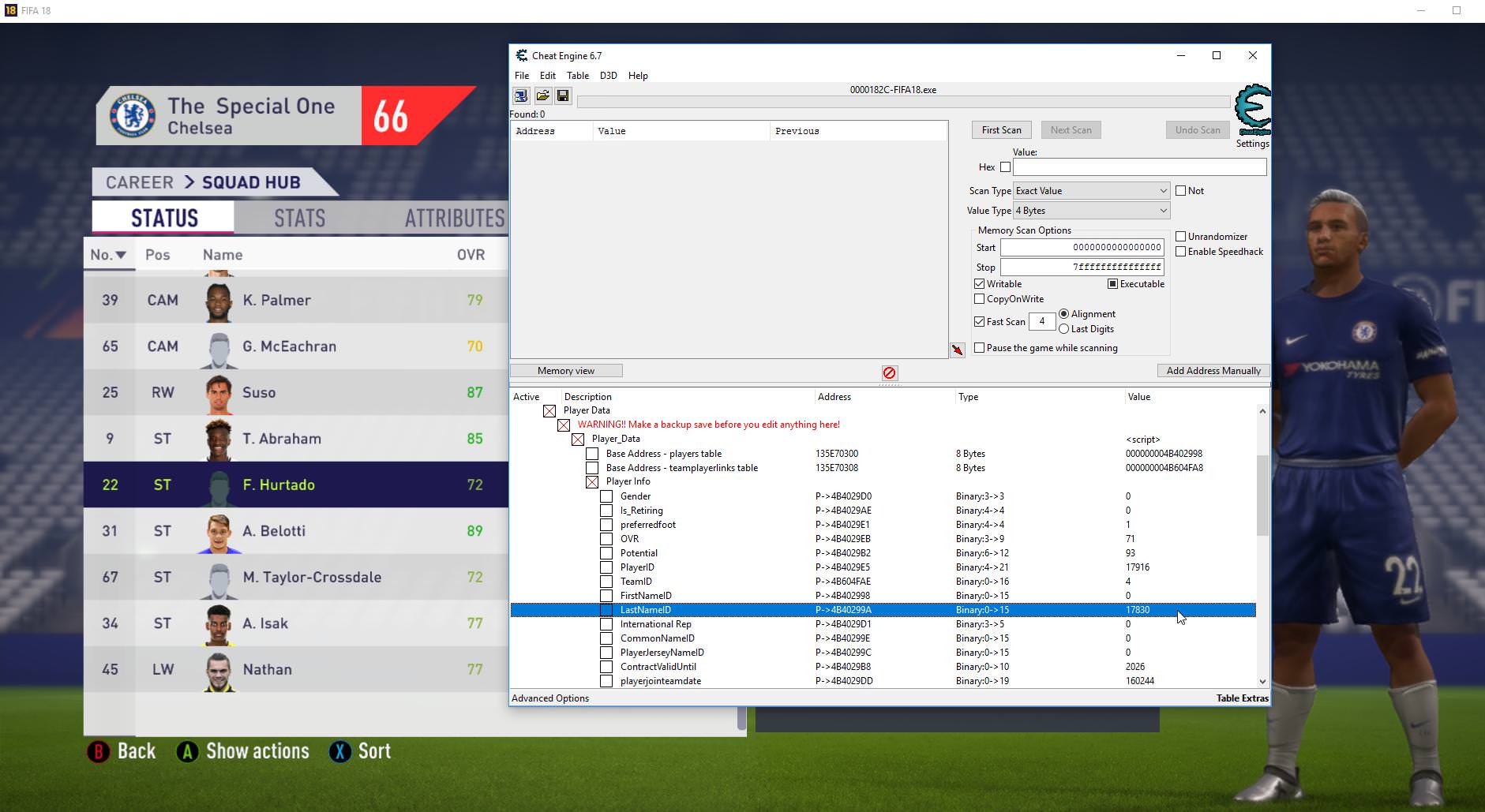Image resolution: width=1485 pixels, height=812 pixels.
Task: Select the Last Digits radio button
Action: 1064,329
